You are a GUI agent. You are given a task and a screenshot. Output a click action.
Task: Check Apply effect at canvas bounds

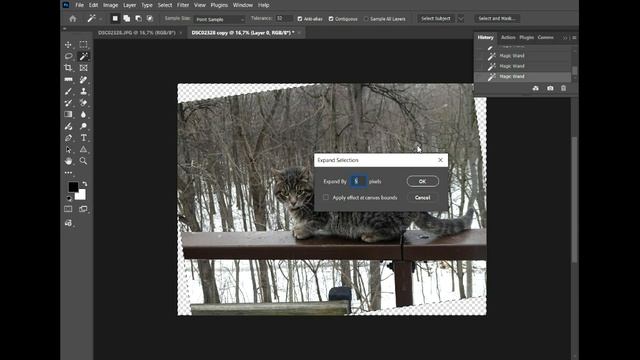tap(326, 198)
